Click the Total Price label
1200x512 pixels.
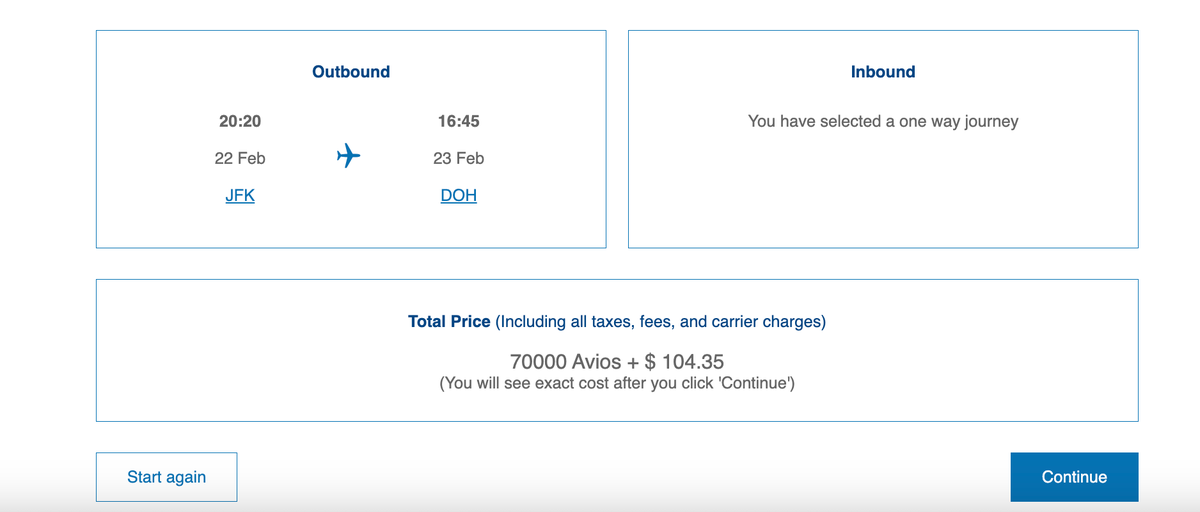tap(449, 322)
